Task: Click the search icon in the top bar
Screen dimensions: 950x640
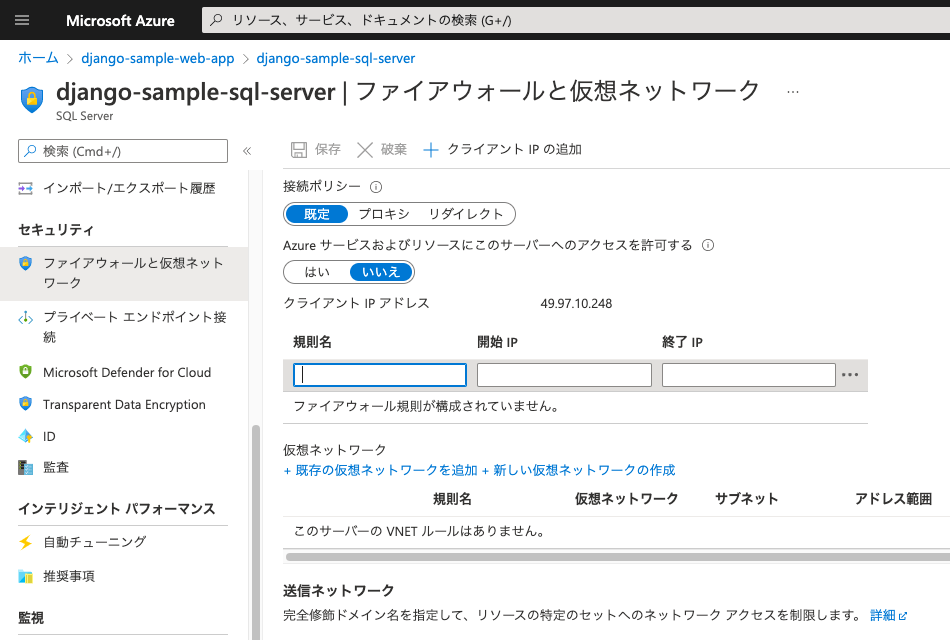Action: 216,20
